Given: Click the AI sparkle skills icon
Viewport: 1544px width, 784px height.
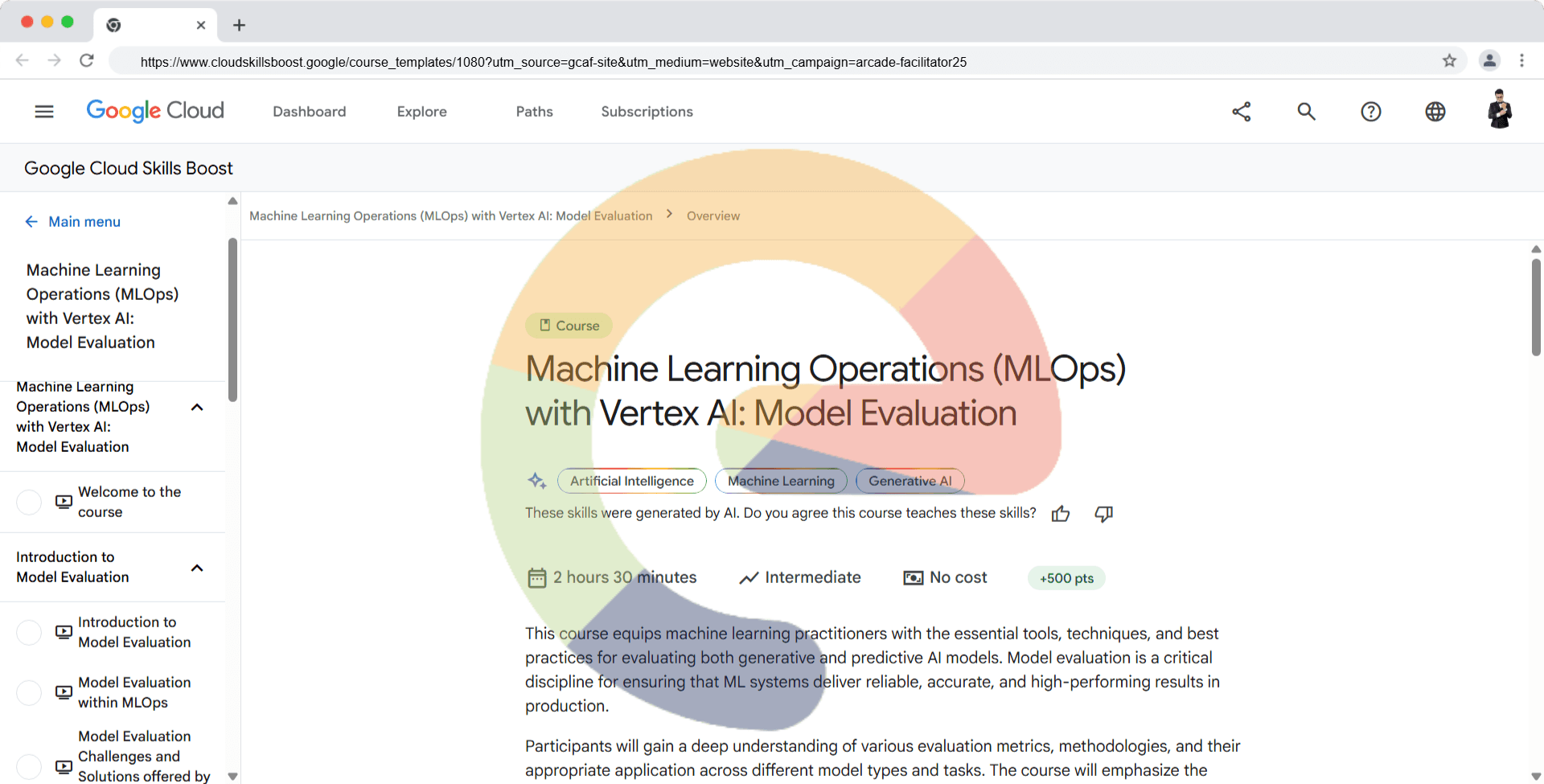Looking at the screenshot, I should [x=536, y=481].
